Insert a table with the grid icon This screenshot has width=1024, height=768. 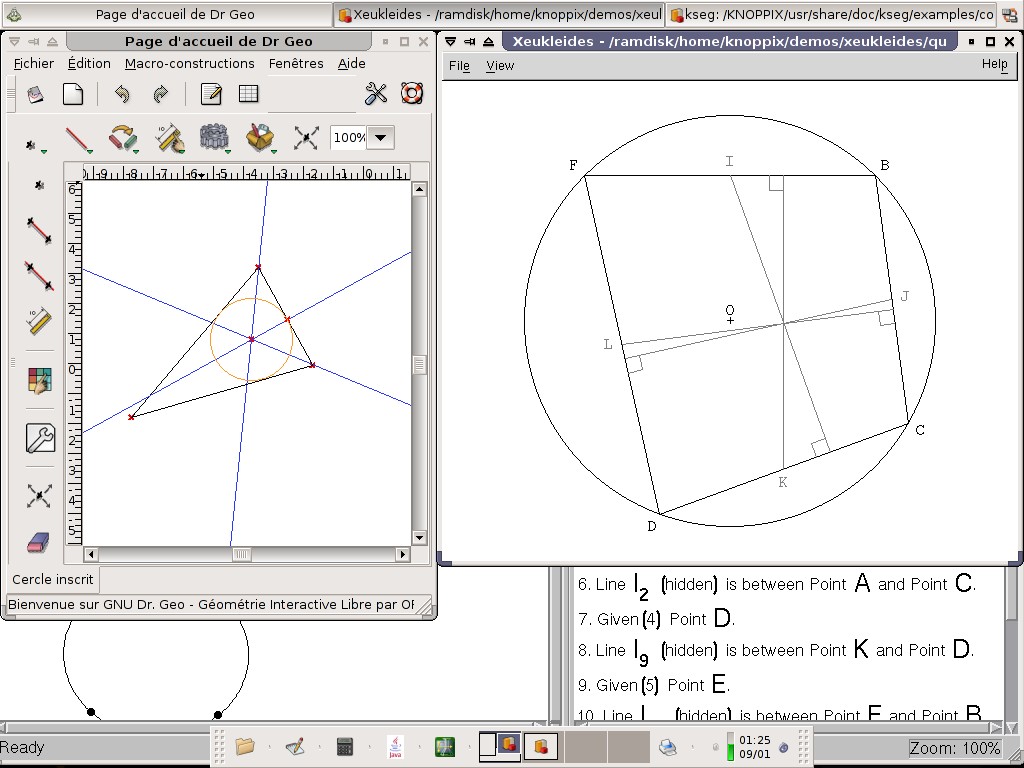pos(249,94)
